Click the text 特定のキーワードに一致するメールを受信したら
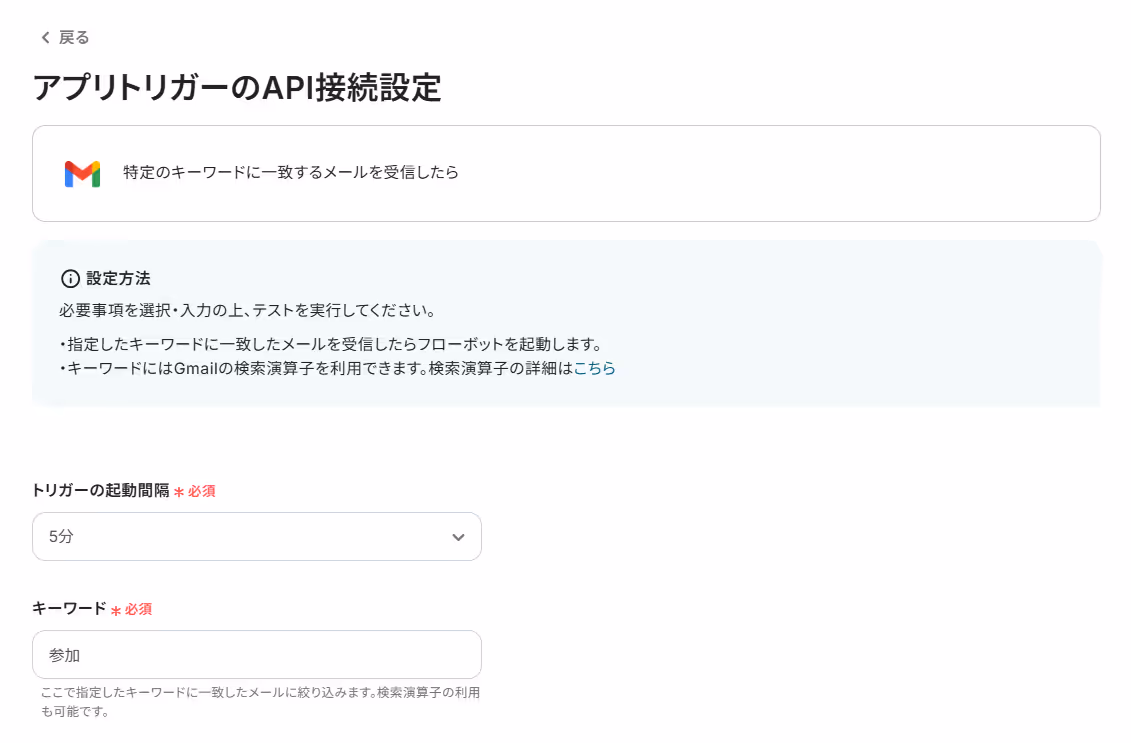The height and width of the screenshot is (743, 1131). (291, 172)
